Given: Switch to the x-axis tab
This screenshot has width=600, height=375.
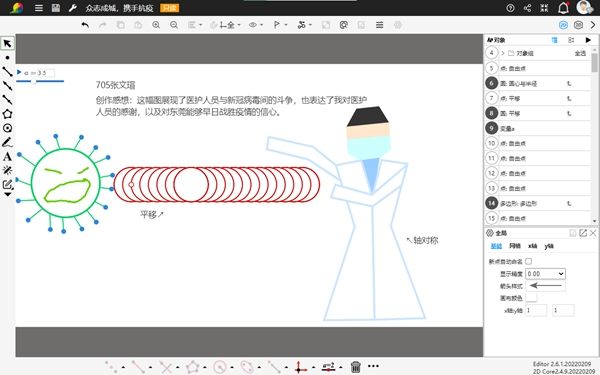Looking at the screenshot, I should [532, 246].
